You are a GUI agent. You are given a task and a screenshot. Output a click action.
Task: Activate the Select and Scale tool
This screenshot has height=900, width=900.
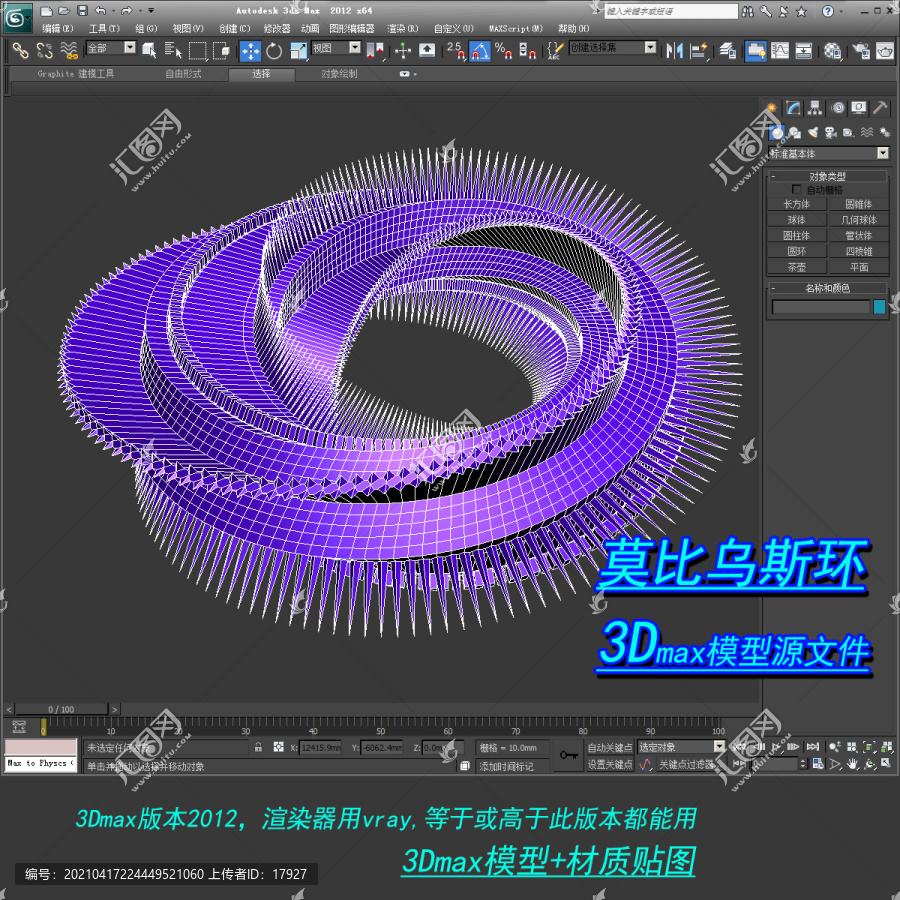tap(298, 51)
